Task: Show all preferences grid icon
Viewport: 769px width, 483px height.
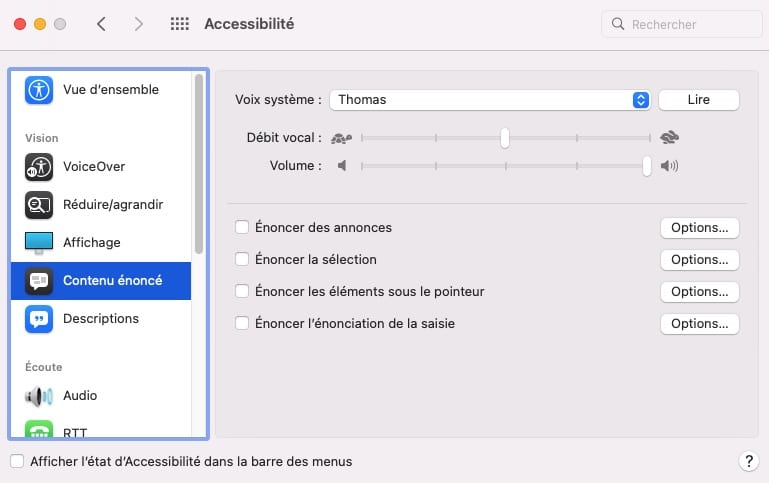Action: coord(179,24)
